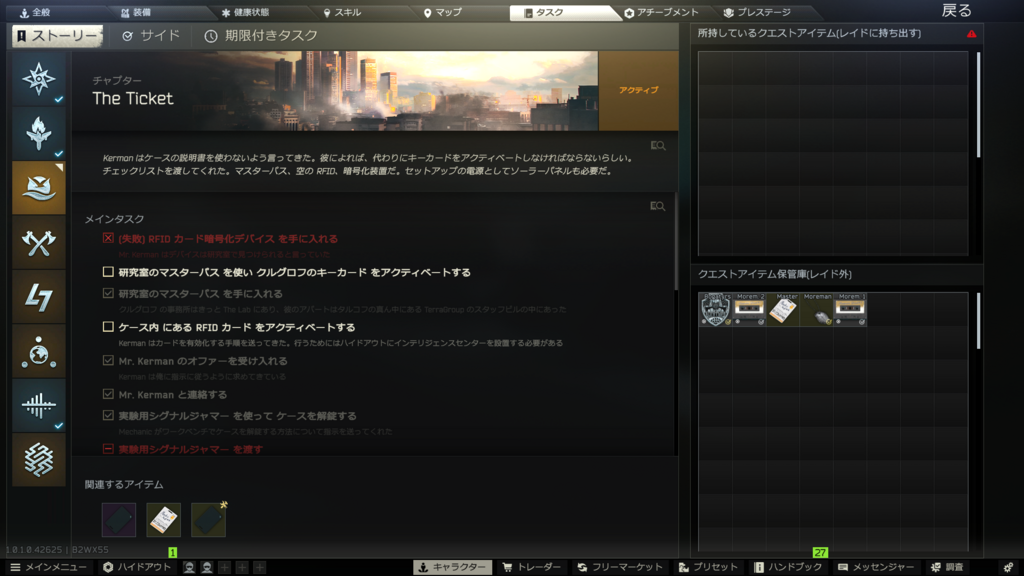Open the フリーマーケット button
The image size is (1024, 576).
(x=620, y=567)
